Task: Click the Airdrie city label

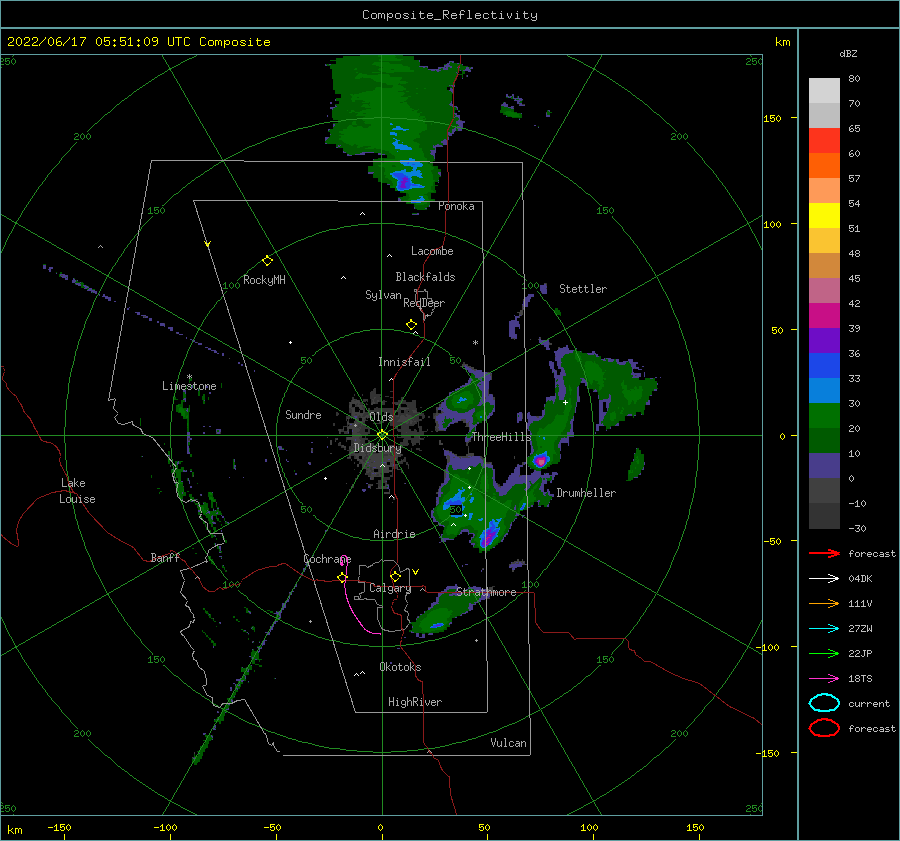Action: point(394,534)
